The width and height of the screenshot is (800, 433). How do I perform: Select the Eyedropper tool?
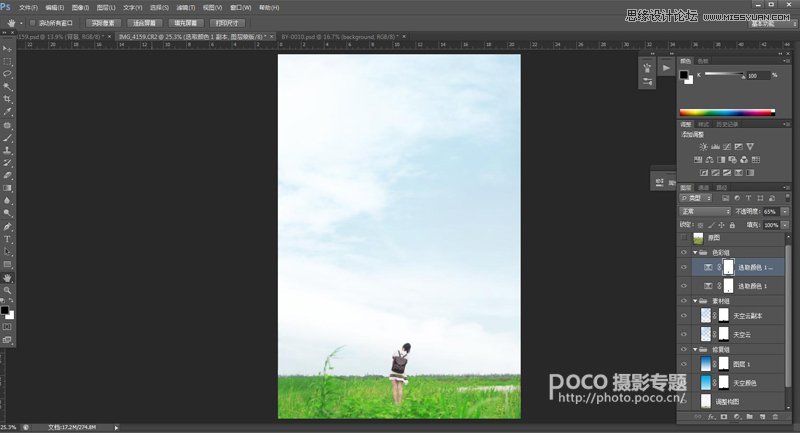[7, 112]
